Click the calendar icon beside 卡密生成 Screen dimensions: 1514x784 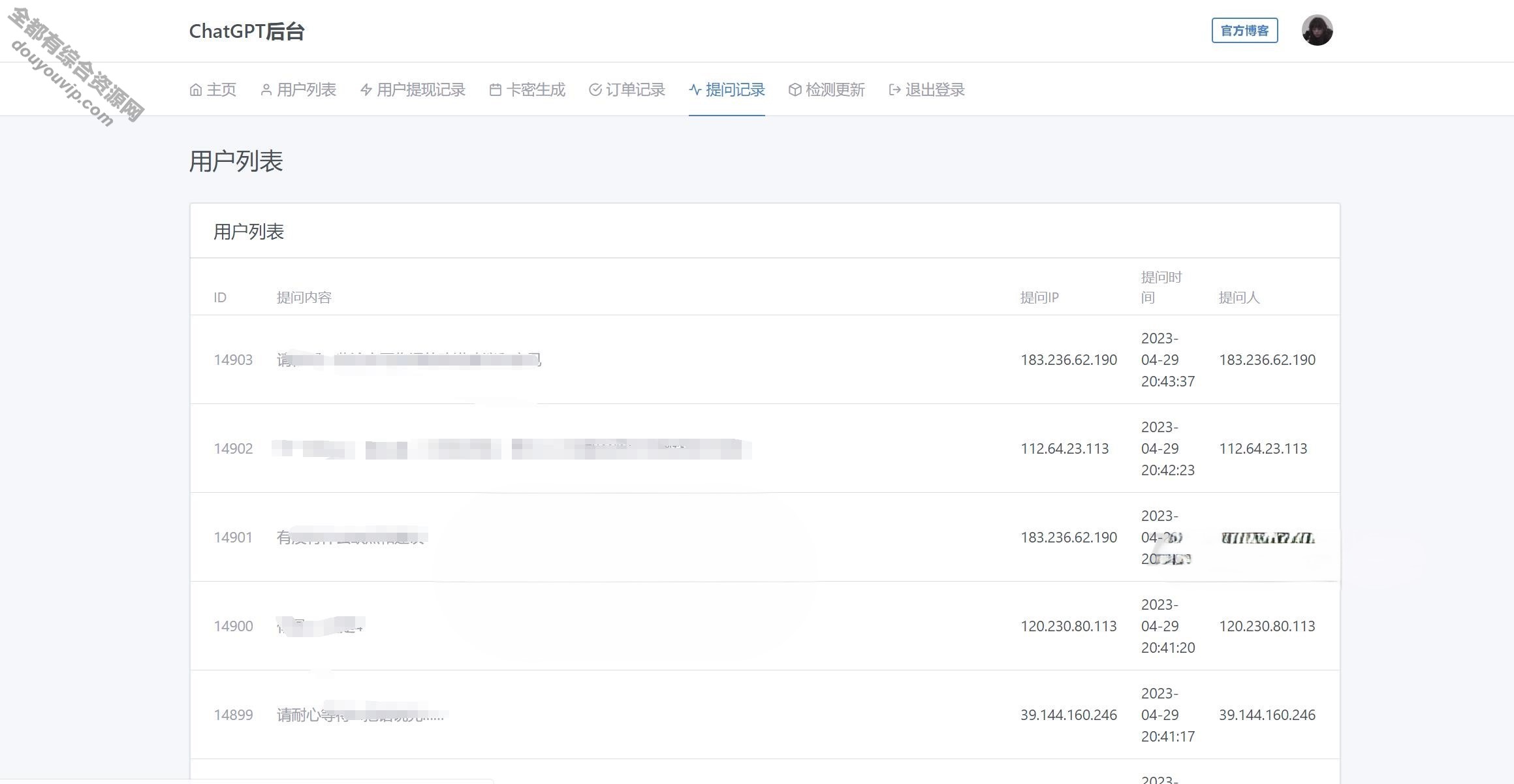pos(496,90)
